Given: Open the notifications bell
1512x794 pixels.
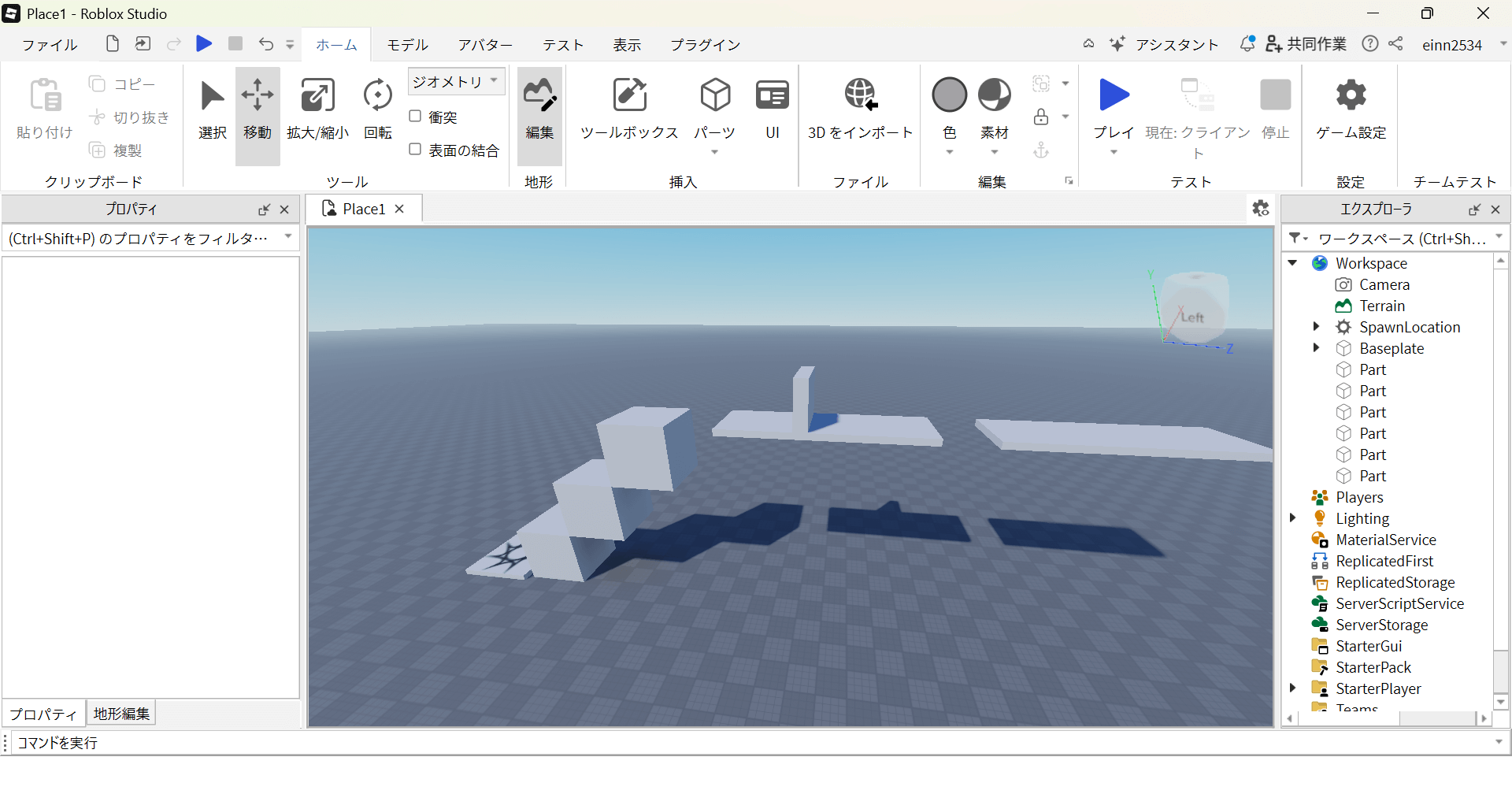Looking at the screenshot, I should click(1247, 44).
